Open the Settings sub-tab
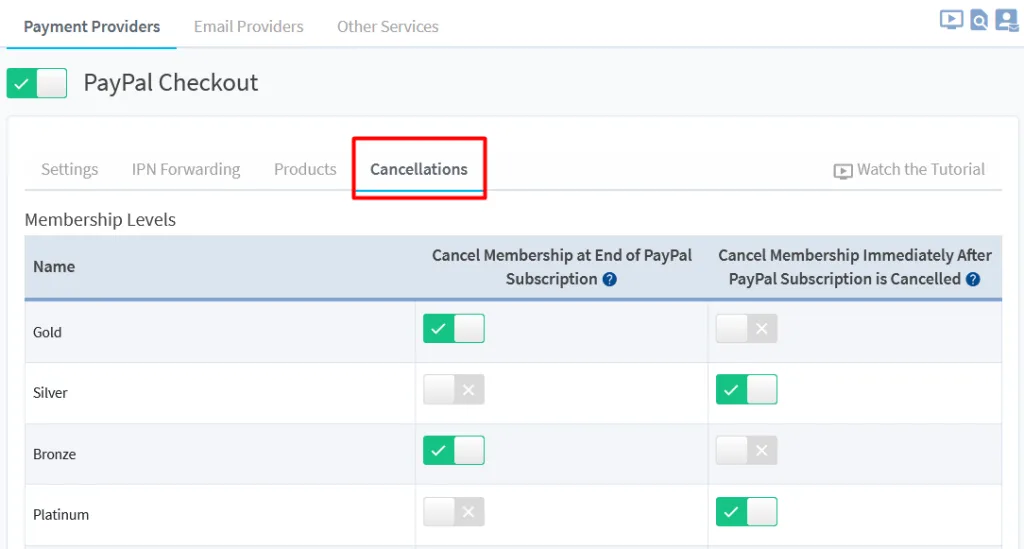Image resolution: width=1024 pixels, height=549 pixels. click(x=69, y=170)
